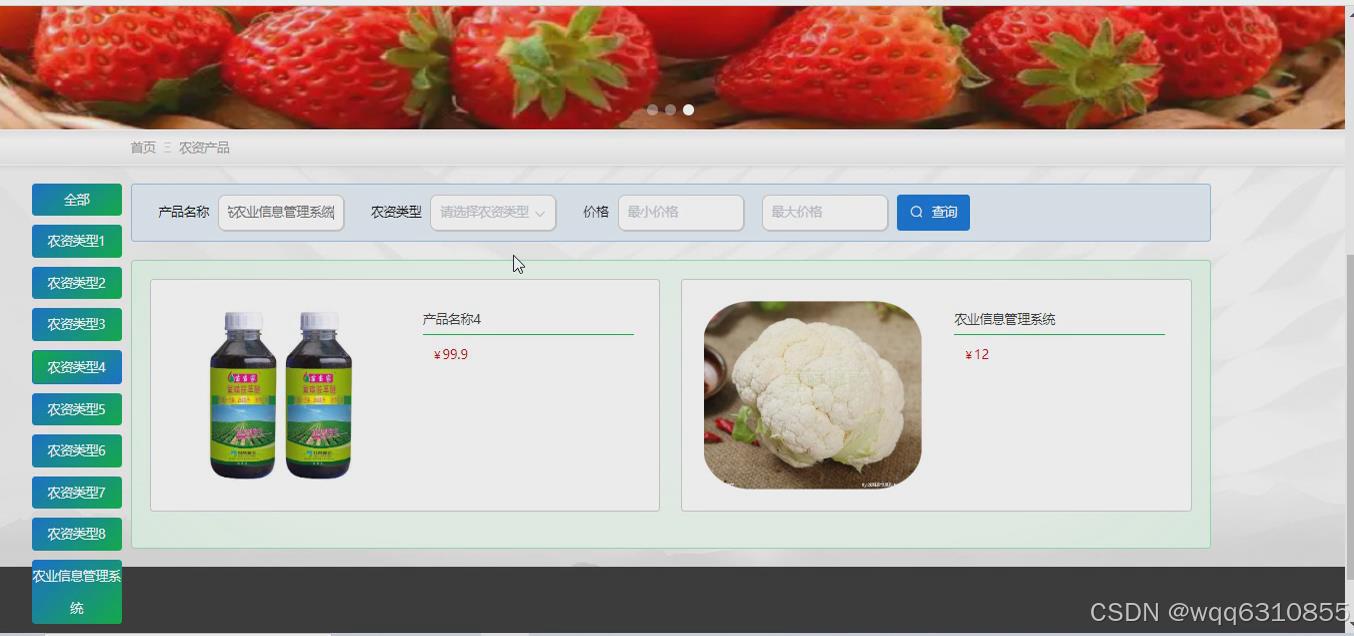Filter by 农资类型1 category
1354x636 pixels.
coord(77,241)
